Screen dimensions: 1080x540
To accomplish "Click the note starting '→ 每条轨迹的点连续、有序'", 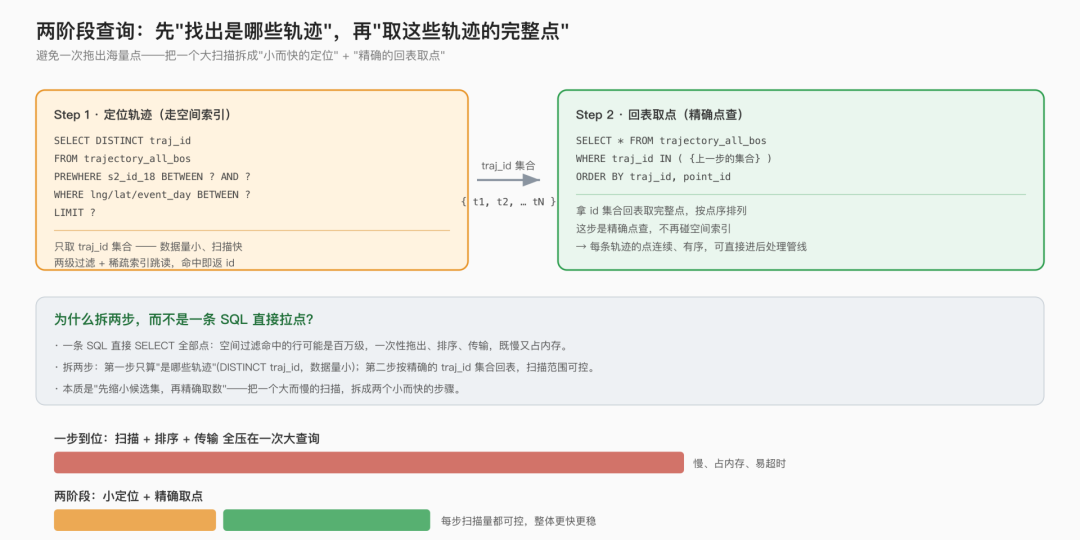I will [x=691, y=246].
